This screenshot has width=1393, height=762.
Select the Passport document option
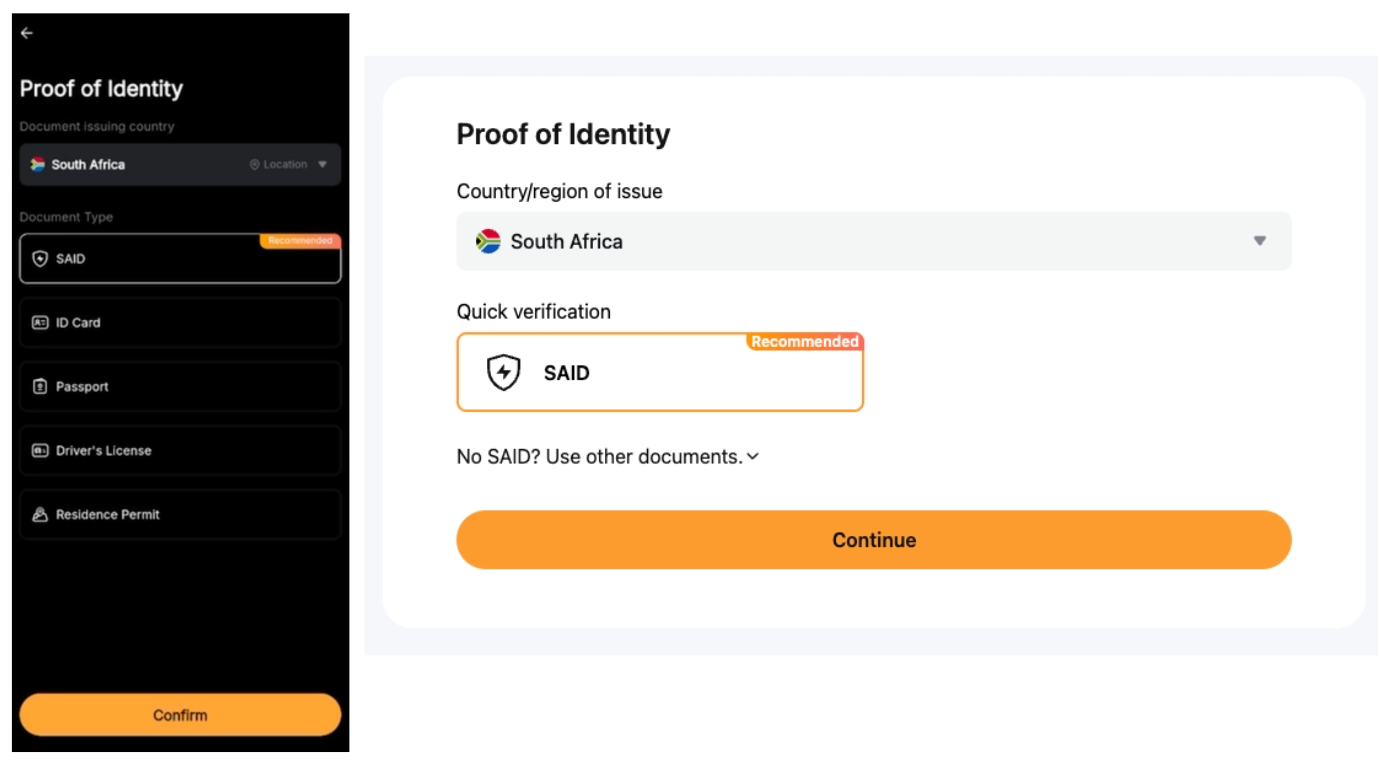pyautogui.click(x=180, y=387)
